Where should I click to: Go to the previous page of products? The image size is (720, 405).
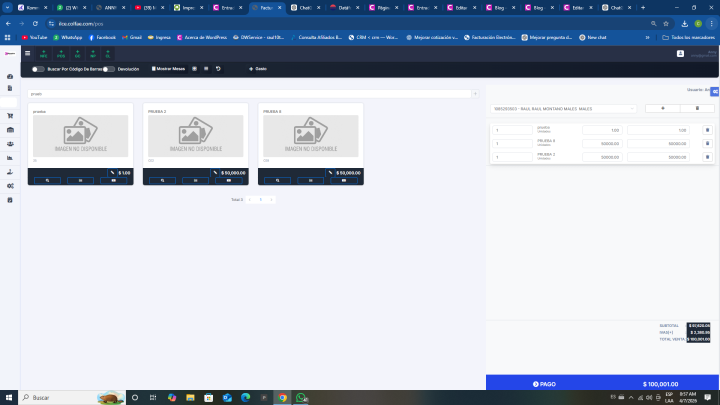tap(250, 199)
